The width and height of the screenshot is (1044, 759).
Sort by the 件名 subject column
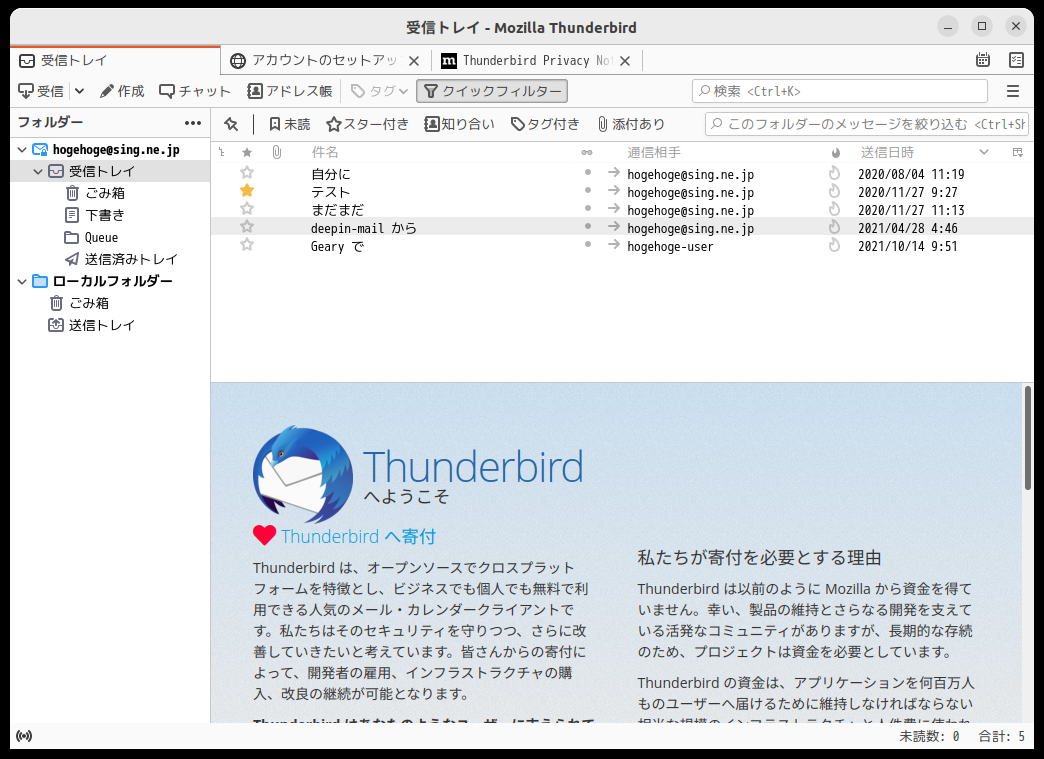[325, 152]
